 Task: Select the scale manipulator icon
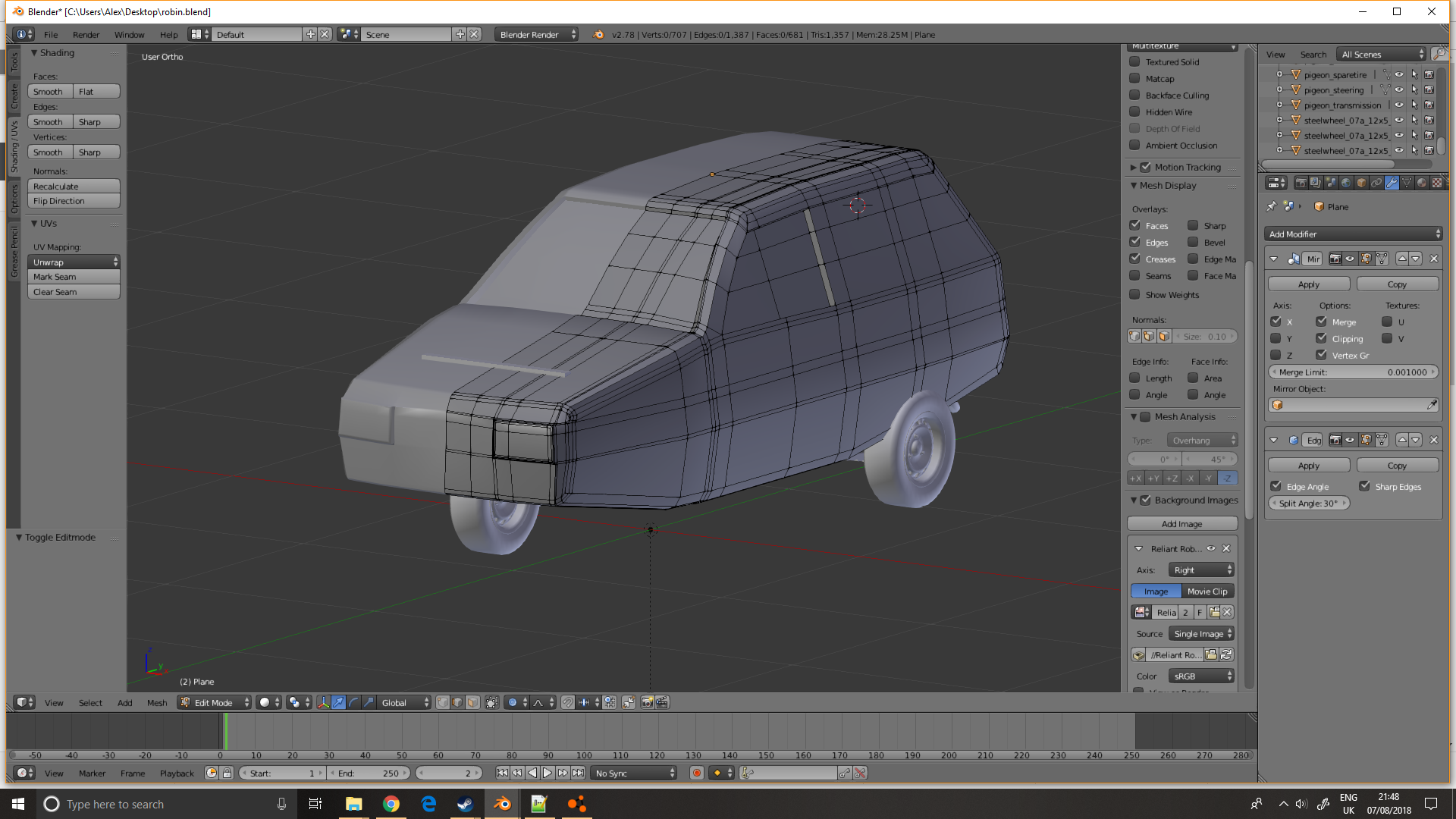[x=369, y=702]
